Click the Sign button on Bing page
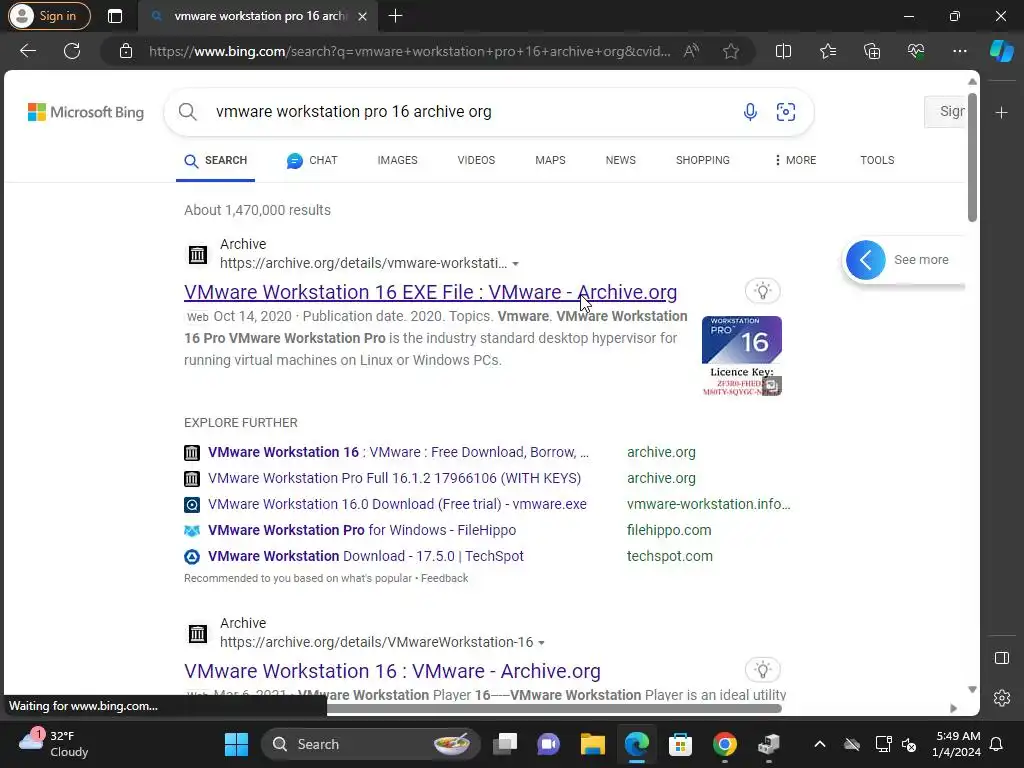The width and height of the screenshot is (1024, 768). [946, 112]
